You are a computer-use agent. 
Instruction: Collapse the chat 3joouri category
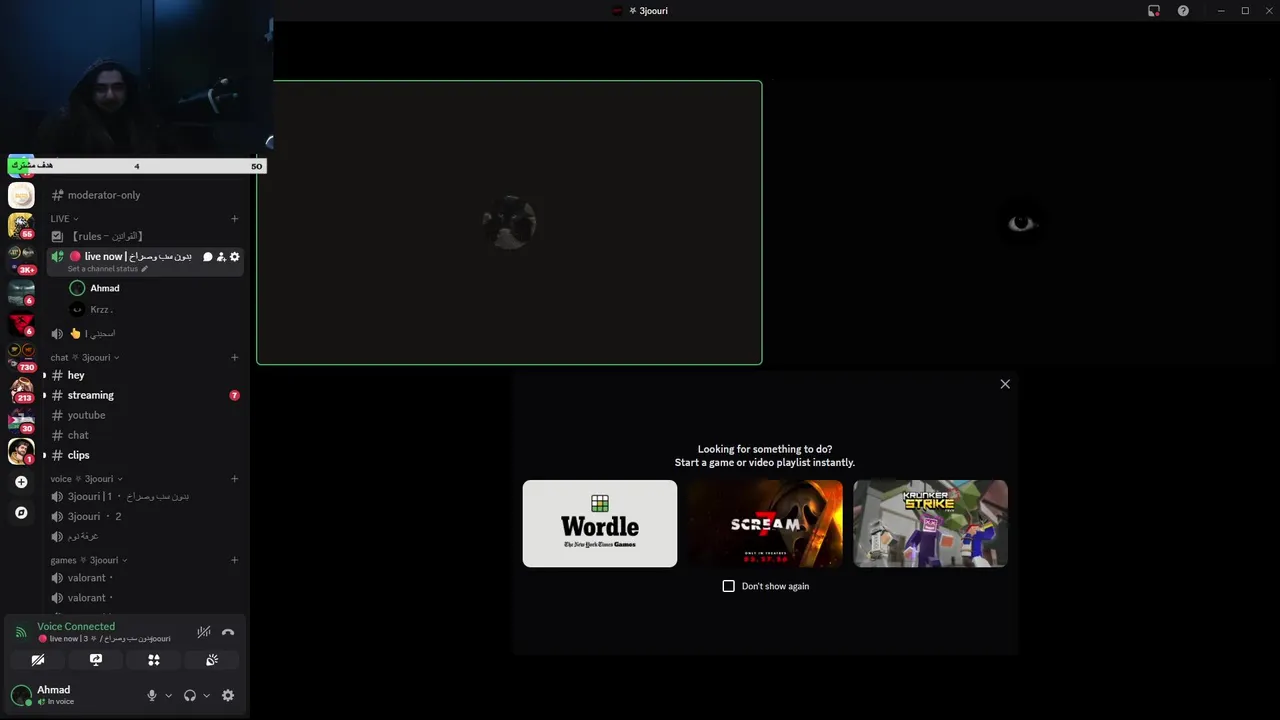85,357
